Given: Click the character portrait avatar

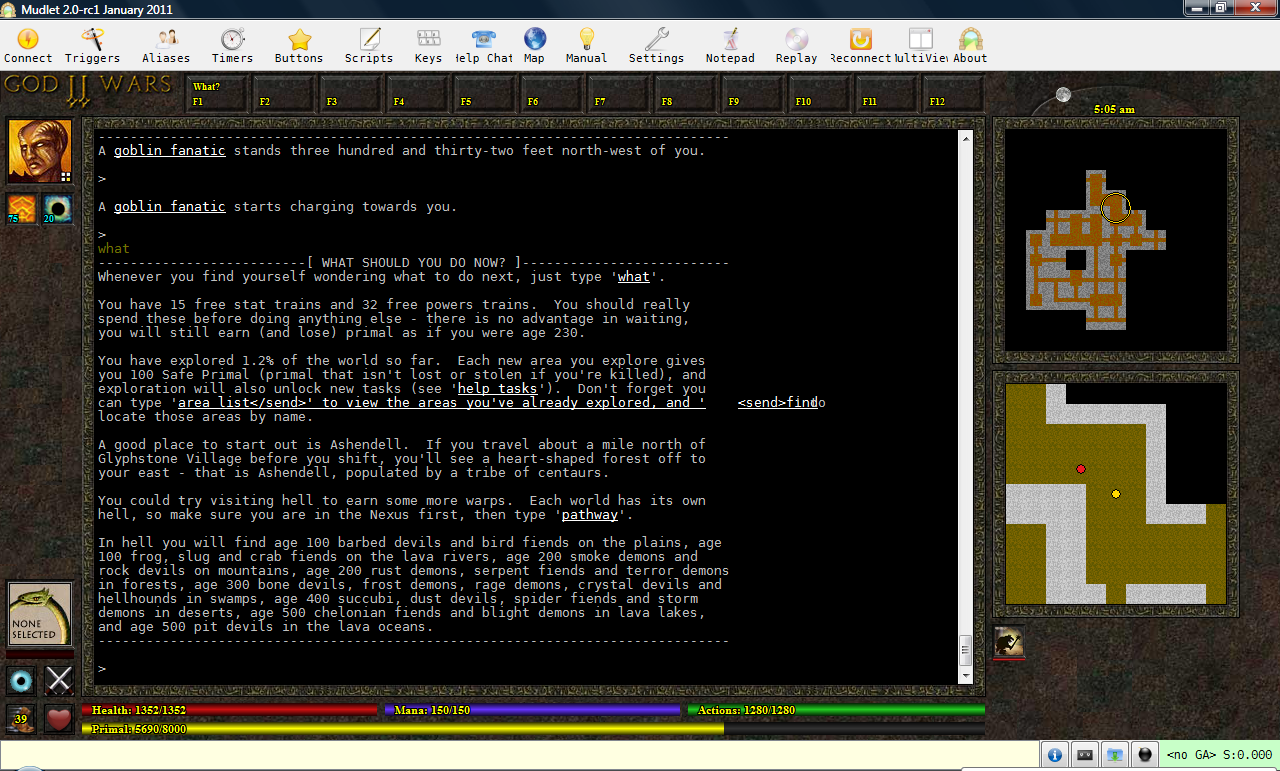Looking at the screenshot, I should click(x=40, y=151).
